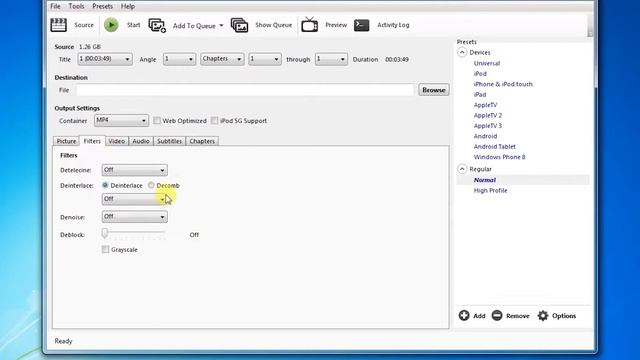Viewport: 640px width, 360px height.
Task: Open the Chapters mode dropdown
Action: pyautogui.click(x=222, y=59)
